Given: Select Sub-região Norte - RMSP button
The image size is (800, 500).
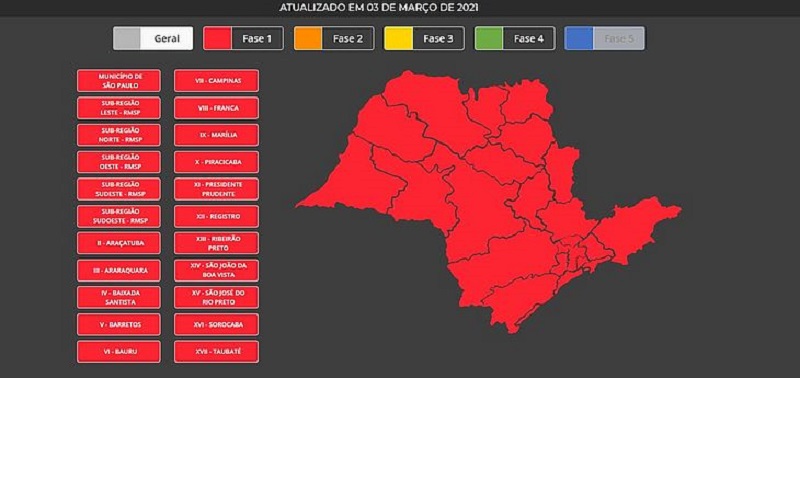Looking at the screenshot, I should (x=119, y=135).
